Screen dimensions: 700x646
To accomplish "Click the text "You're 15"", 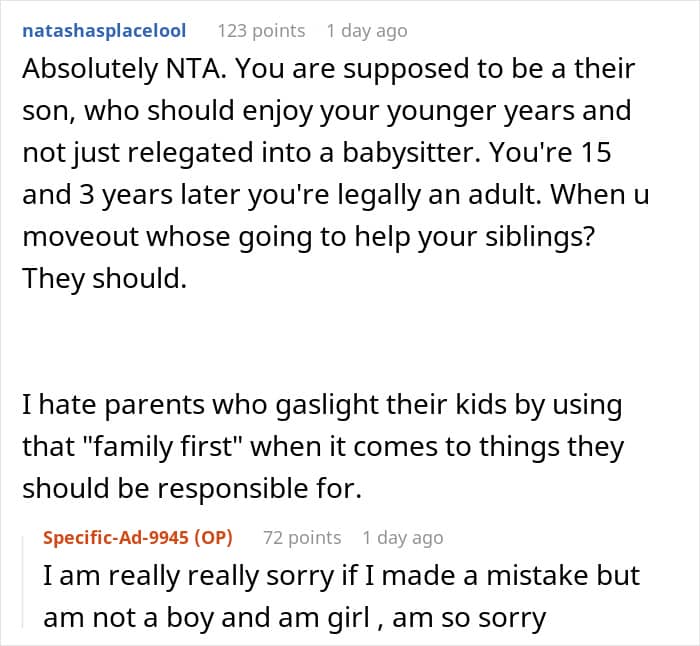I will 550,153.
